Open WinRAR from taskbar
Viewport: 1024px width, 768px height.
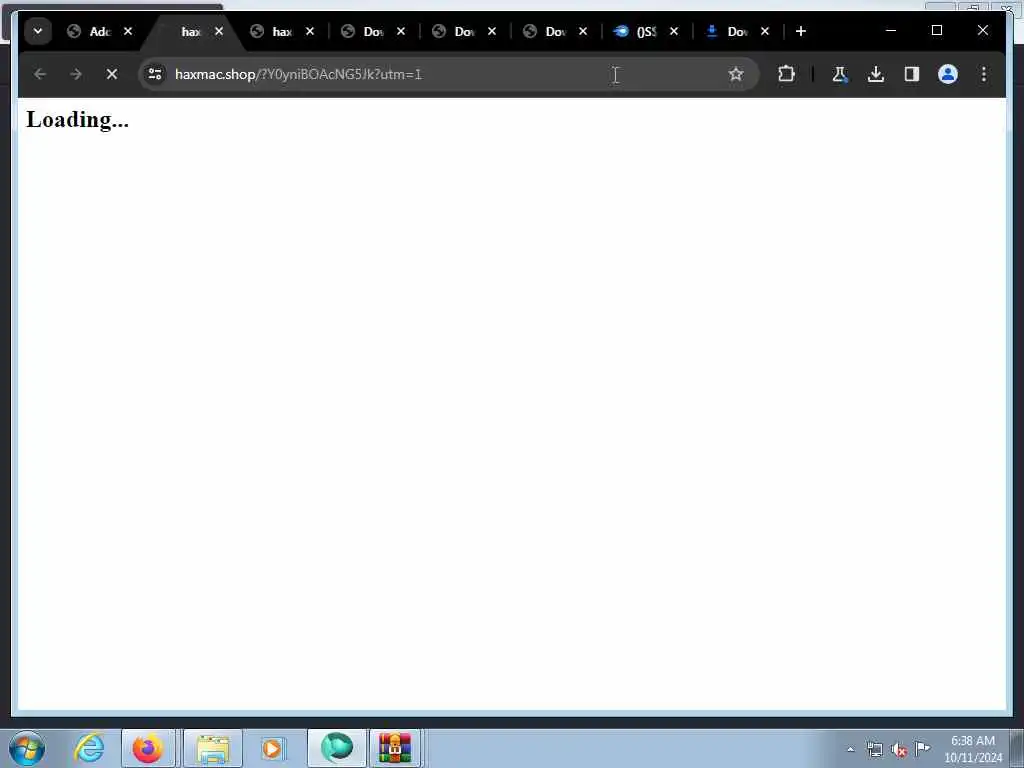pyautogui.click(x=395, y=748)
